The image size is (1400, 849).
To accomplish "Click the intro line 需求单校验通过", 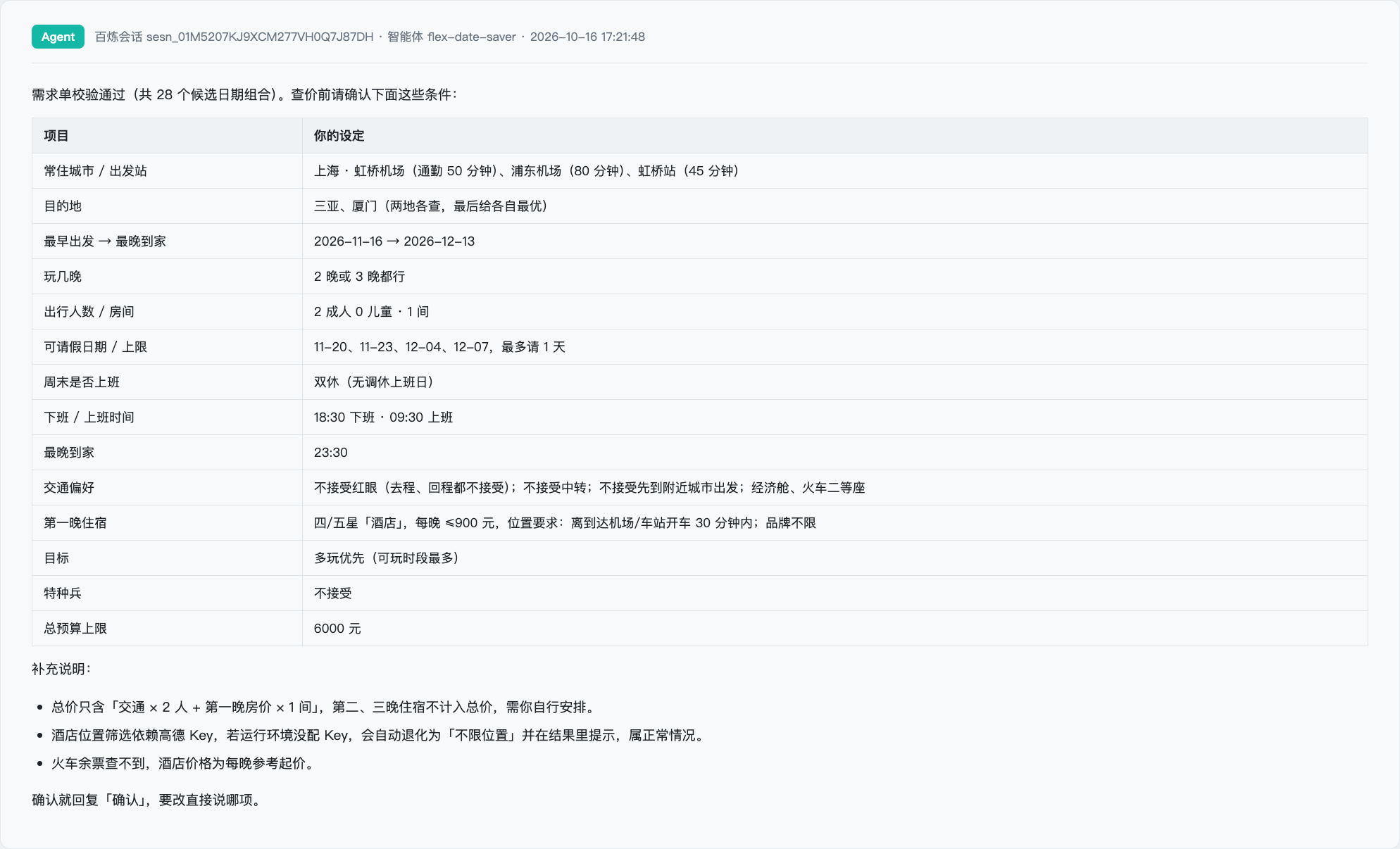I will pyautogui.click(x=244, y=95).
